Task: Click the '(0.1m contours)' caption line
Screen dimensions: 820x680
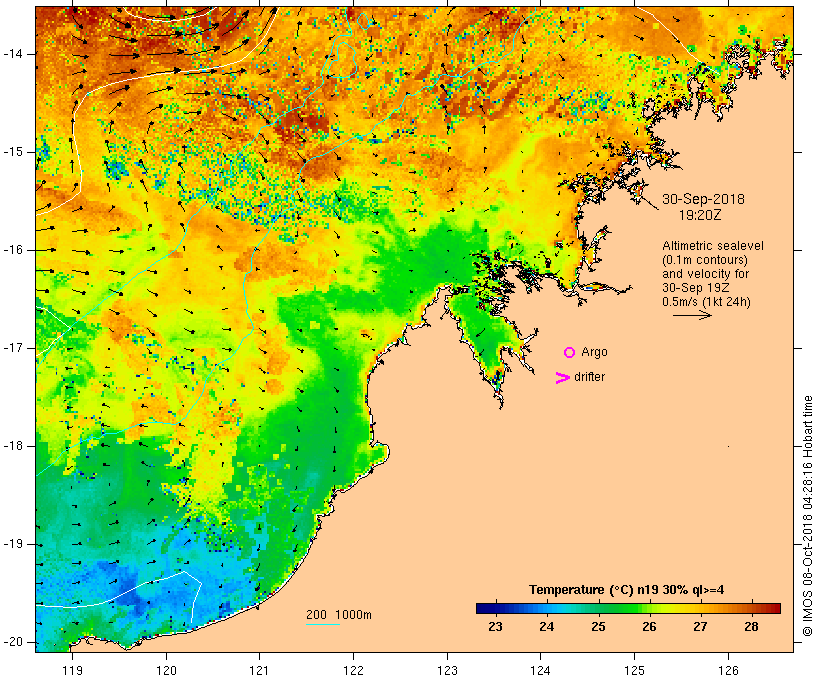Action: click(x=704, y=260)
